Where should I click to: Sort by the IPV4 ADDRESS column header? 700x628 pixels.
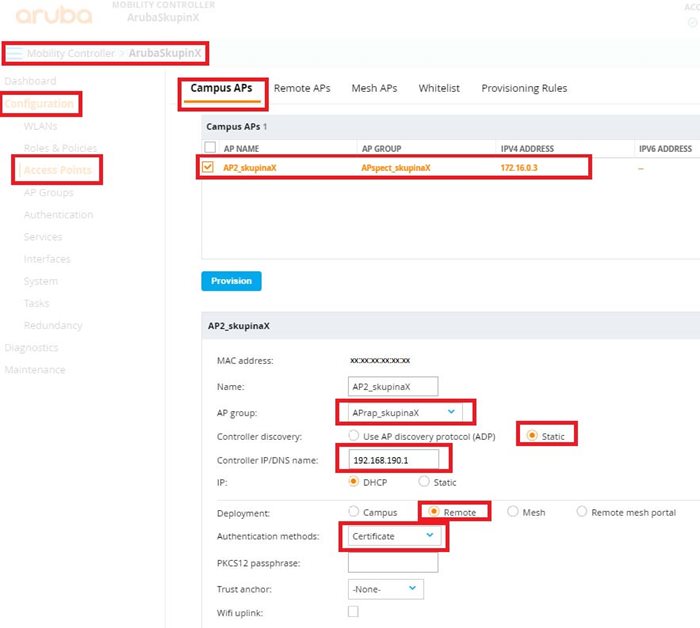tap(527, 149)
